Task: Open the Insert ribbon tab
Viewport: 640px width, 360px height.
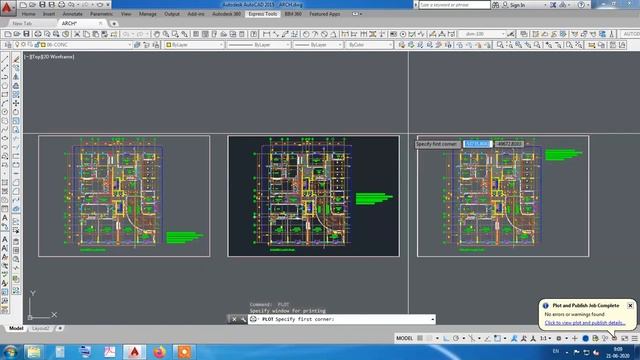Action: pyautogui.click(x=49, y=14)
